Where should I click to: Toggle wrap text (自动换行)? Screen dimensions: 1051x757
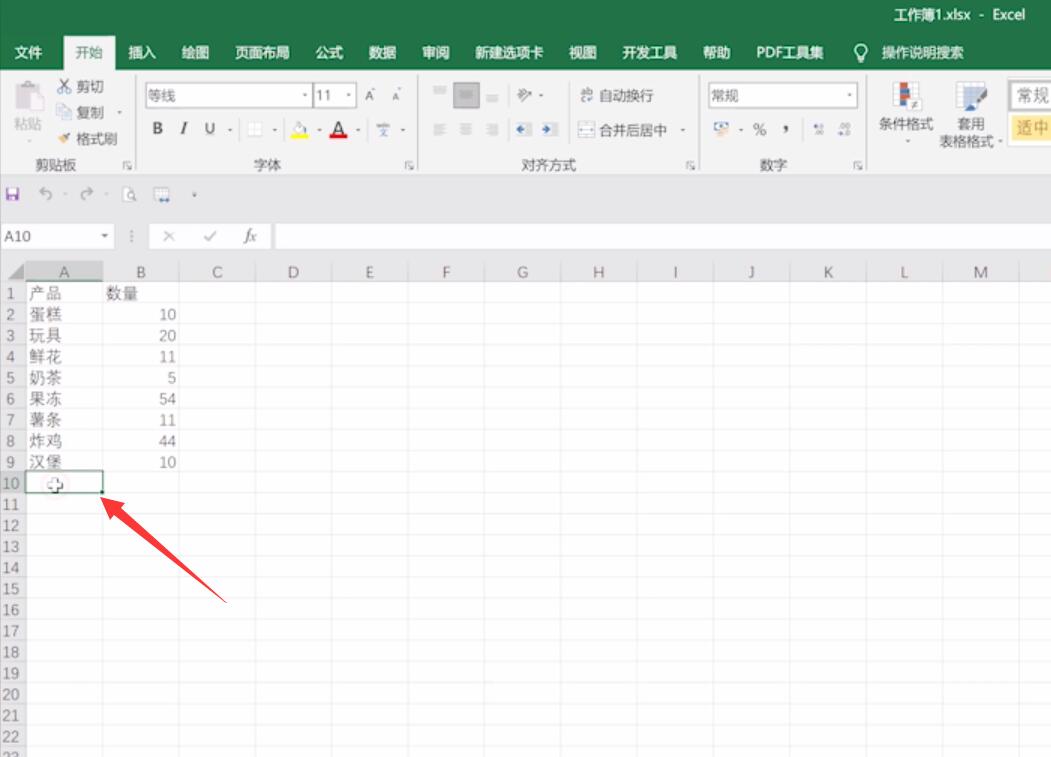click(x=616, y=95)
